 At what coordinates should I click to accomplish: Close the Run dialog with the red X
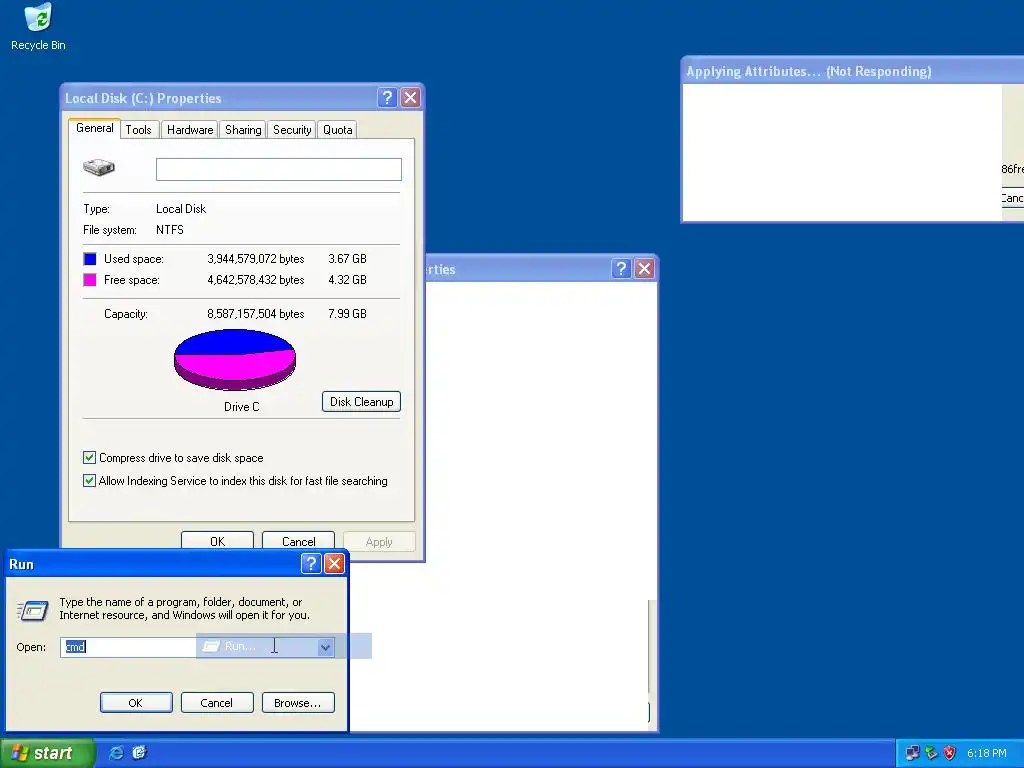[334, 564]
